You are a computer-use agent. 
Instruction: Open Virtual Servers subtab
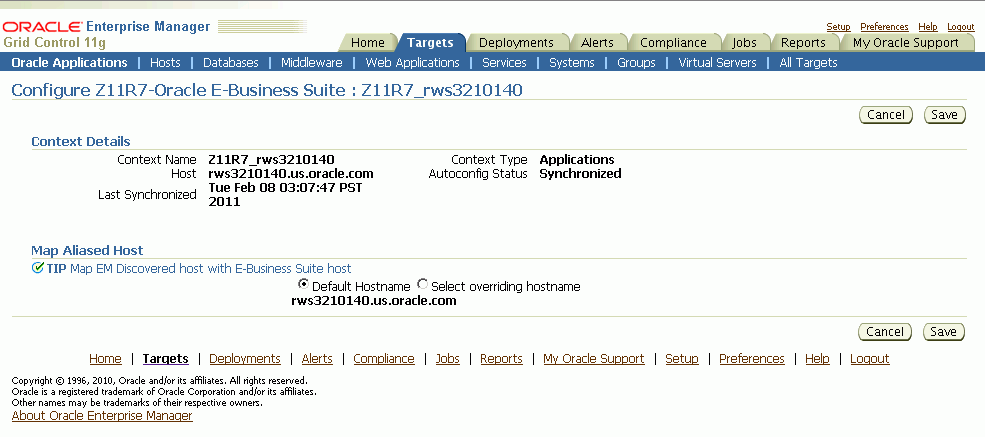click(717, 63)
